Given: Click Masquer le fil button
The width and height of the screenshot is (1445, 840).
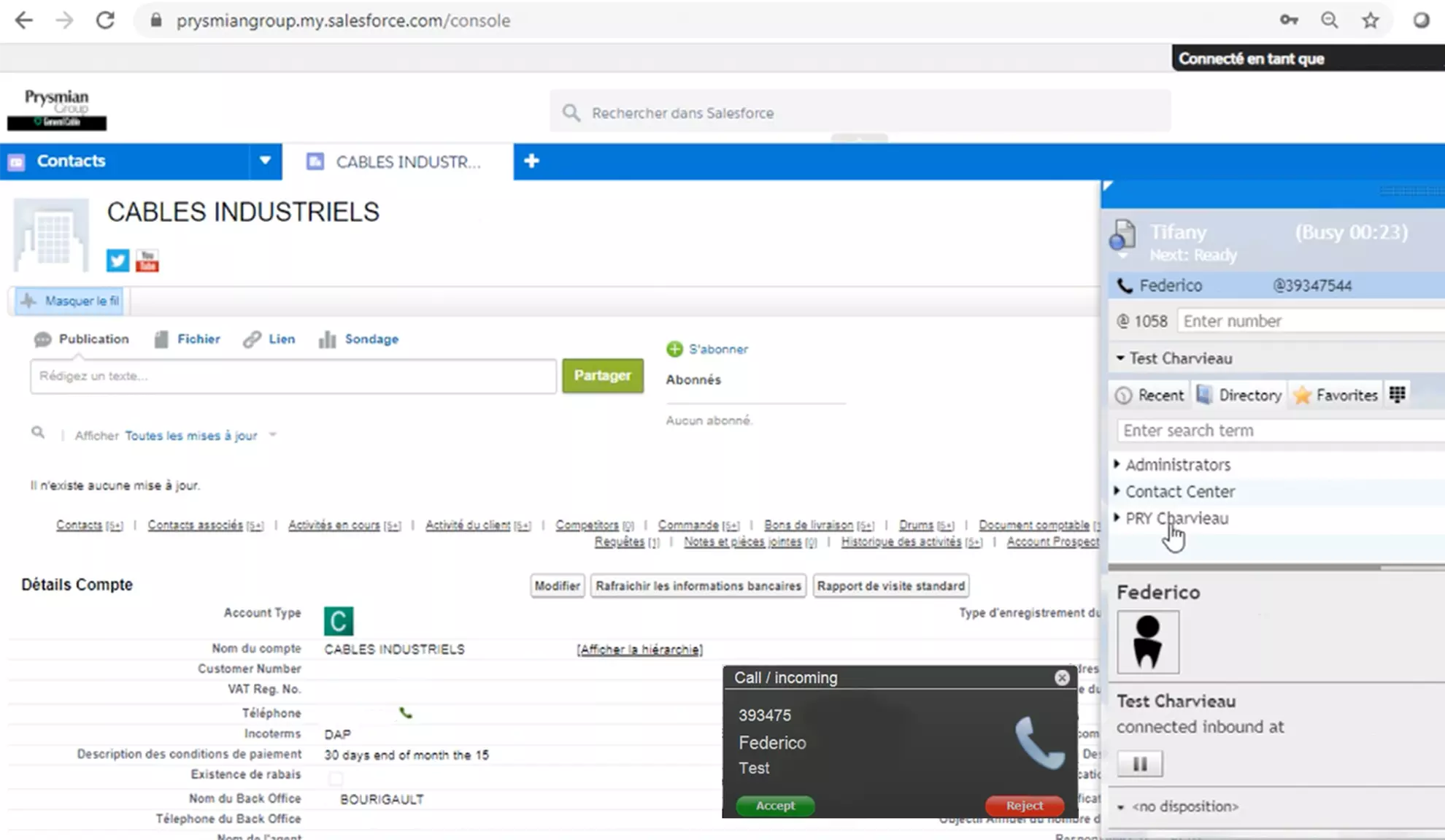Looking at the screenshot, I should (x=70, y=301).
